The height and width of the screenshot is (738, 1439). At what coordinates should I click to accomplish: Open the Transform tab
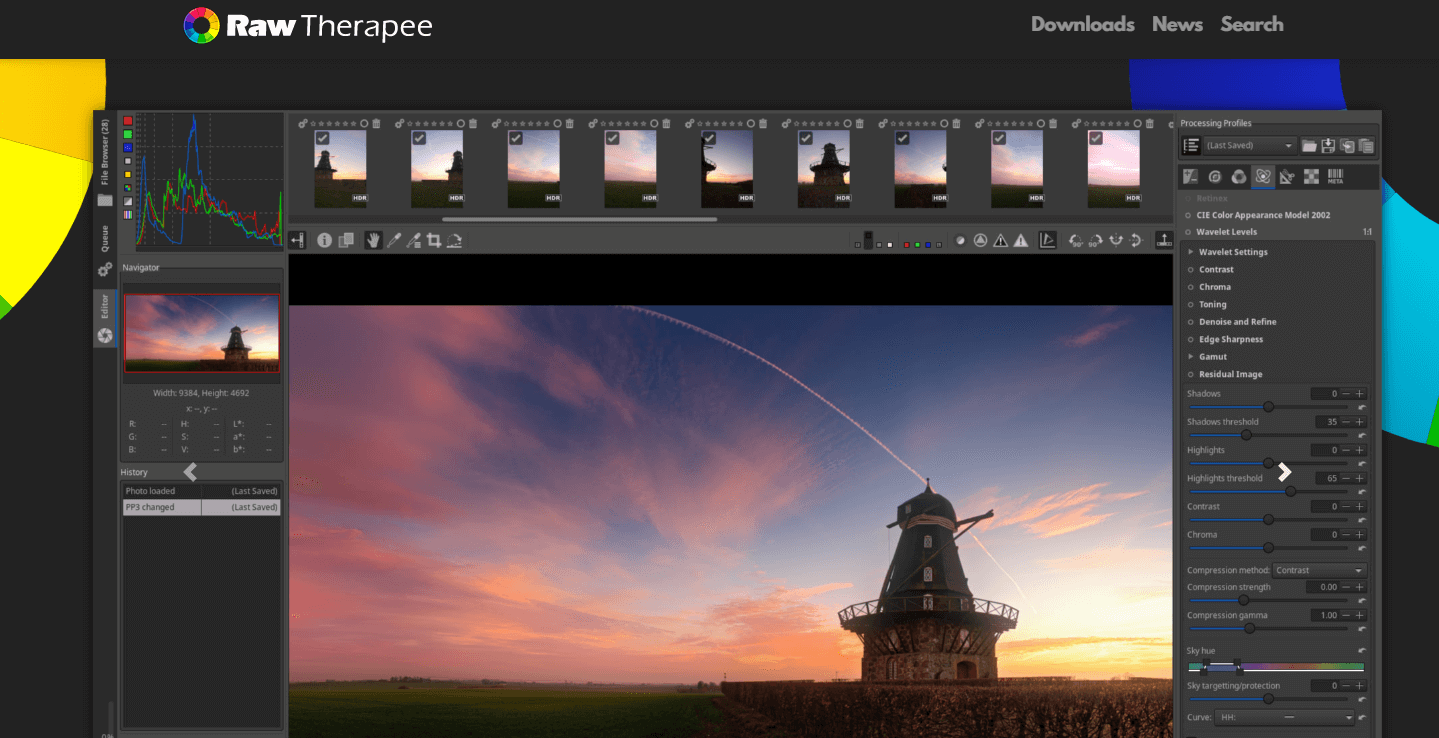(1287, 177)
